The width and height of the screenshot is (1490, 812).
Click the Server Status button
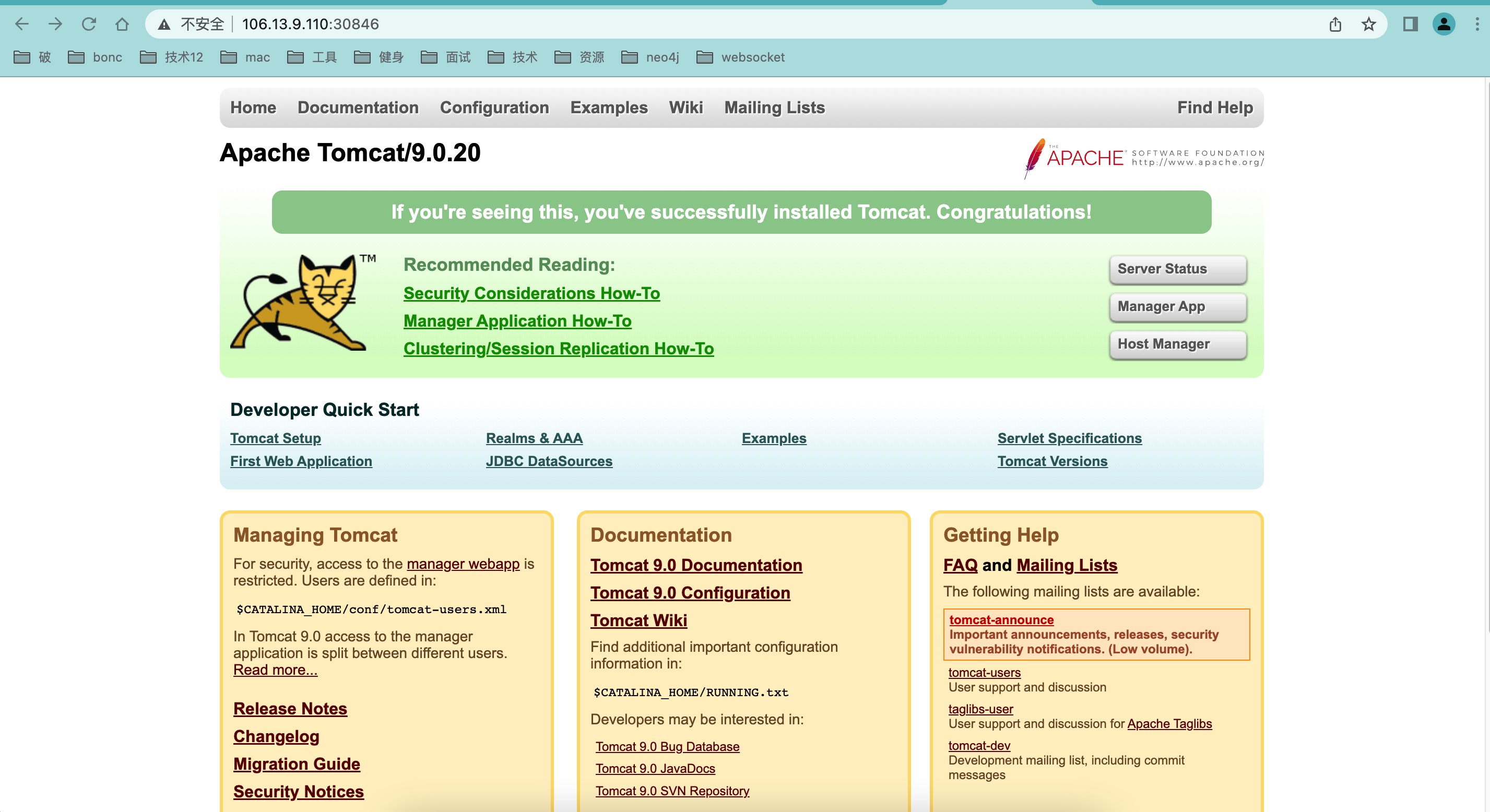click(x=1178, y=269)
